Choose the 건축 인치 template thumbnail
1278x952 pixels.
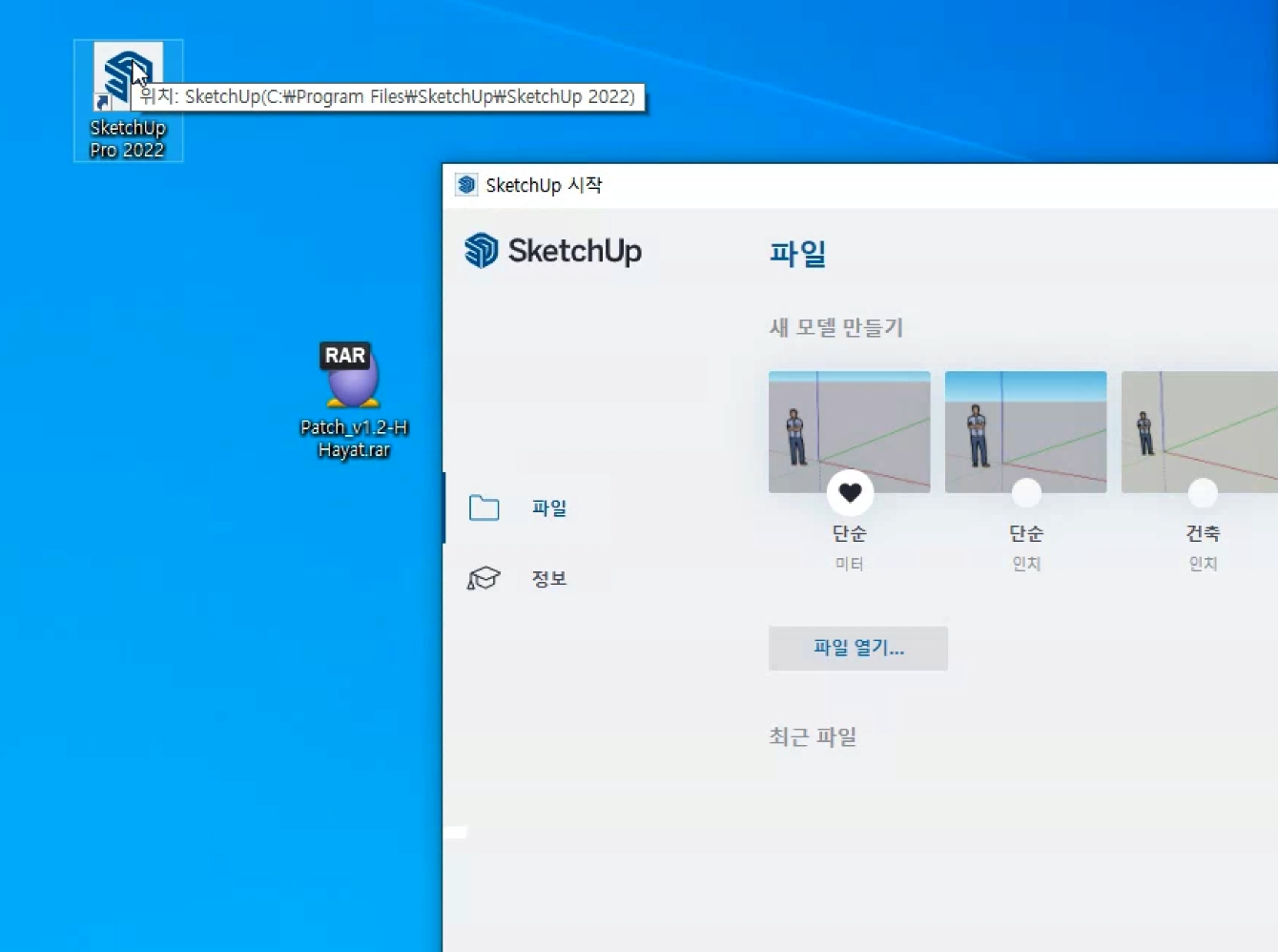(x=1200, y=432)
